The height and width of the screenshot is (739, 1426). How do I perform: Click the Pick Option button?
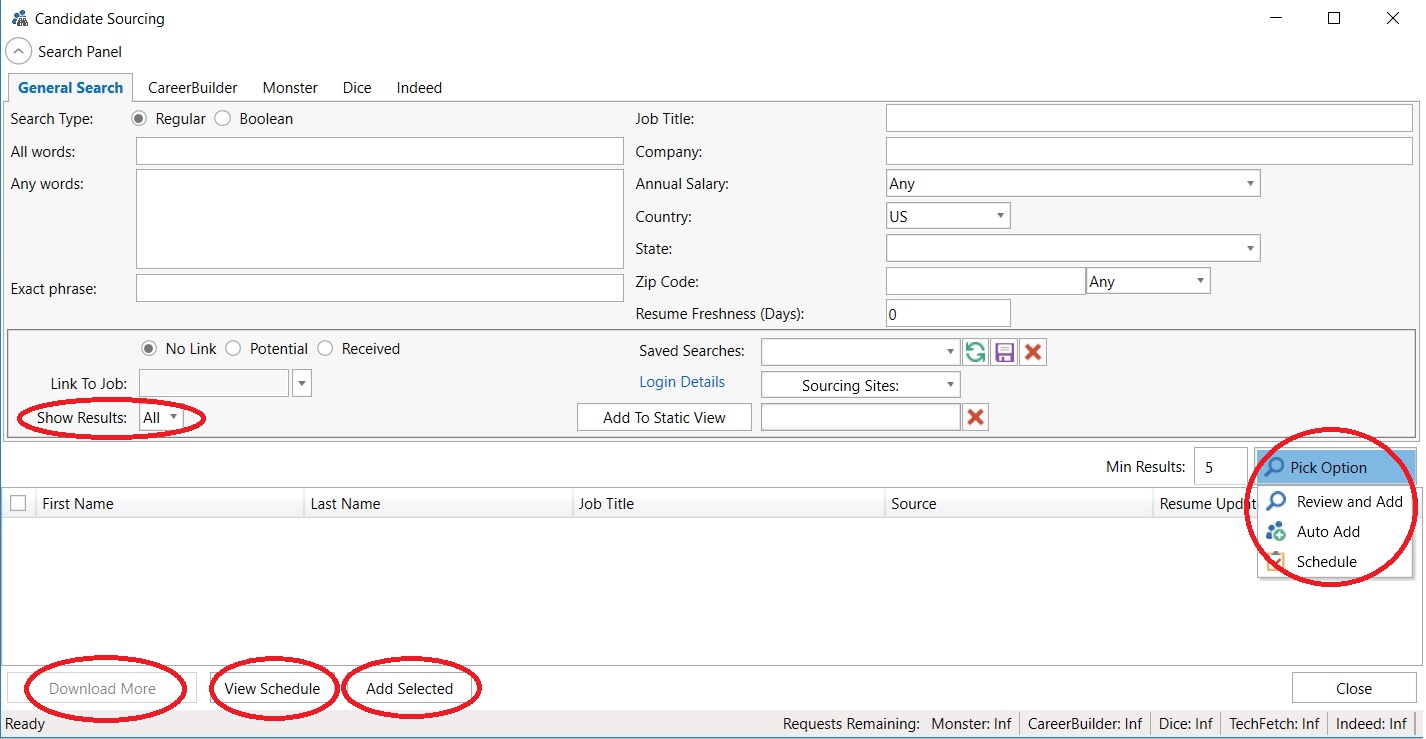click(1336, 467)
